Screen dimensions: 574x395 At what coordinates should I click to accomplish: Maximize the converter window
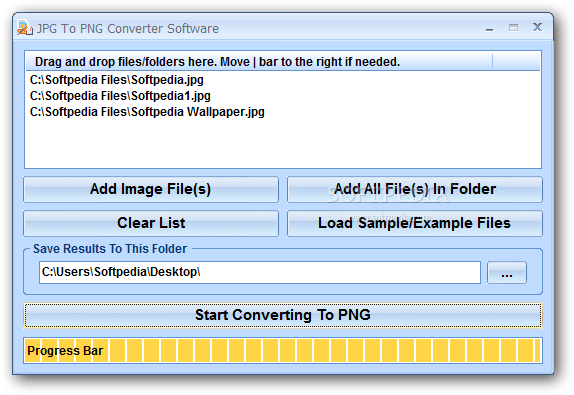point(513,28)
